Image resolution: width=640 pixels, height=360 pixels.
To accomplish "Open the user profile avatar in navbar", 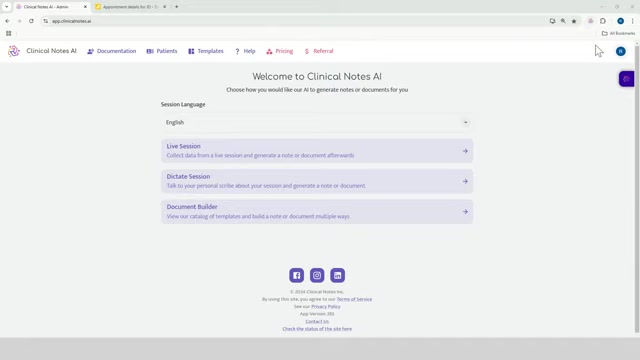I will click(620, 51).
